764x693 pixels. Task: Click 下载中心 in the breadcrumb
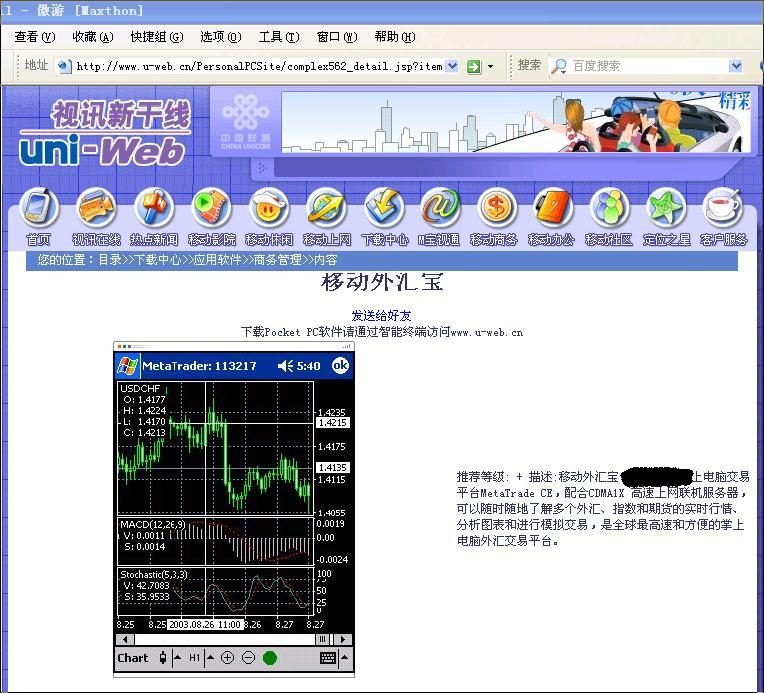pos(157,260)
